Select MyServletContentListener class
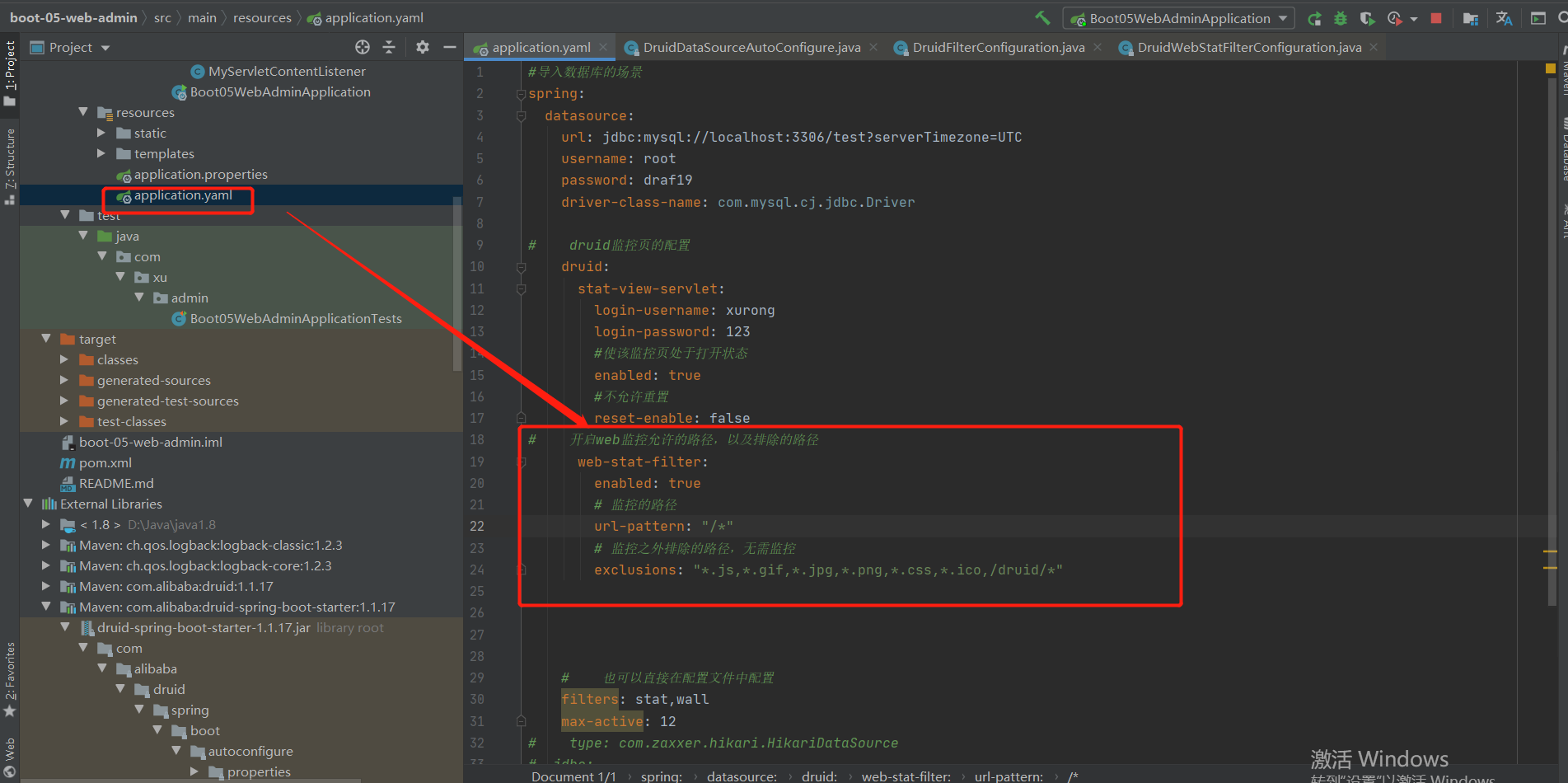 click(286, 72)
